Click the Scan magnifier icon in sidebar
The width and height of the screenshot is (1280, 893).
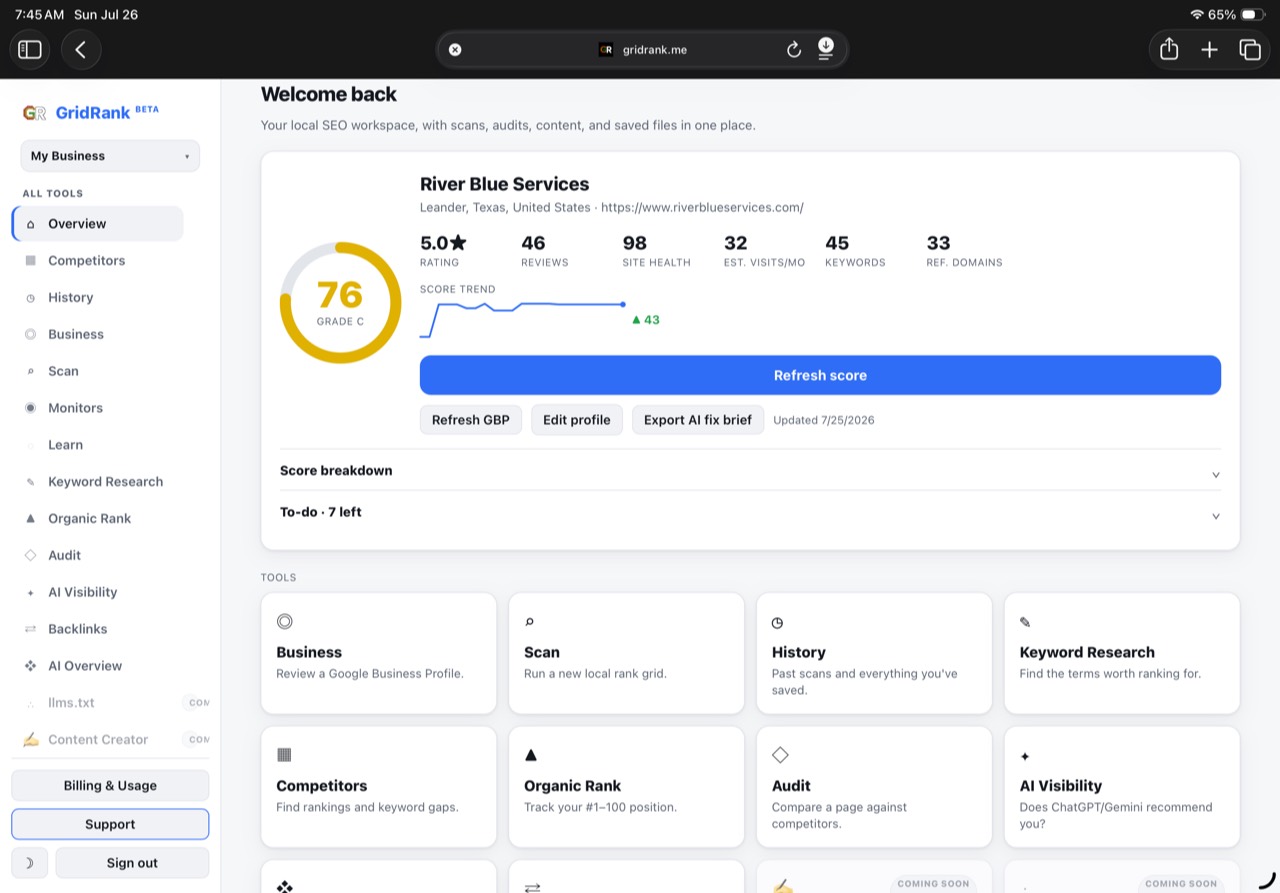[x=30, y=371]
